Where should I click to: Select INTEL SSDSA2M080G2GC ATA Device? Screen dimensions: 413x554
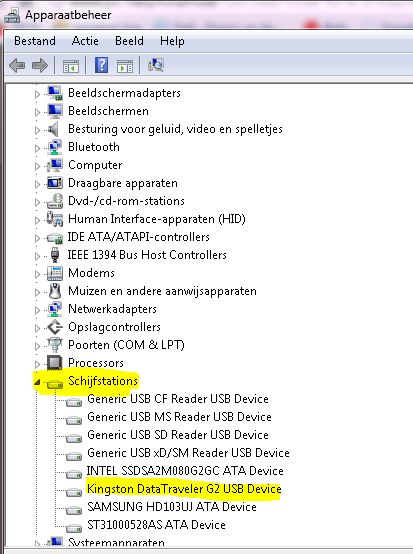(185, 471)
